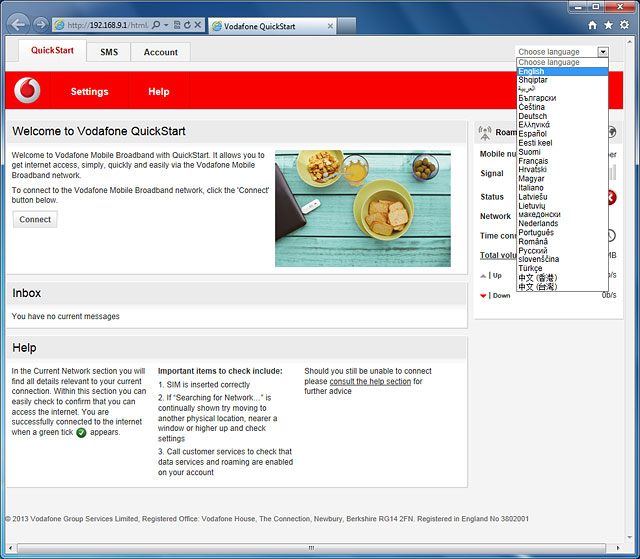This screenshot has height=559, width=640.
Task: Click the Connect button
Action: (x=35, y=220)
